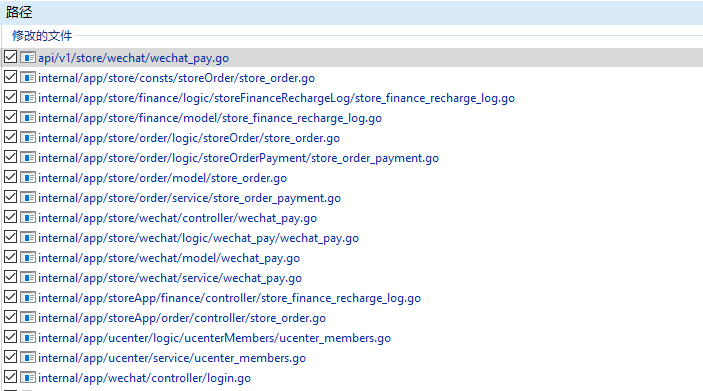
Task: Uncheck the api/v1/store/wechat/wechat_pay.go checkbox
Action: click(10, 57)
